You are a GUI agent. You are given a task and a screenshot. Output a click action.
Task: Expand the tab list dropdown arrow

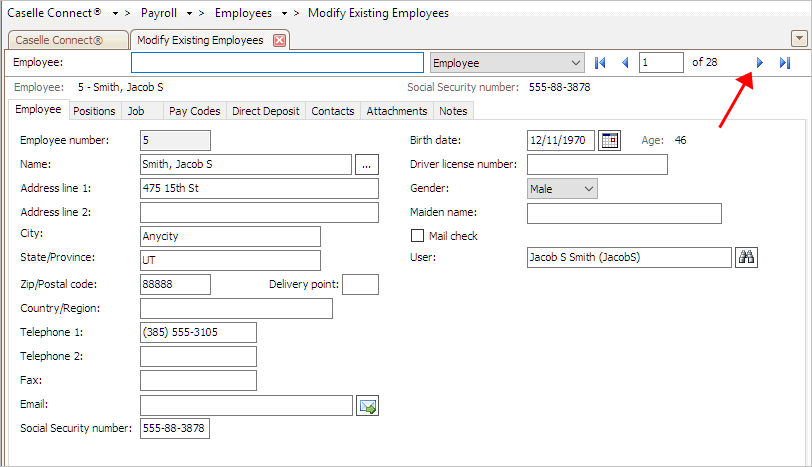tap(798, 39)
